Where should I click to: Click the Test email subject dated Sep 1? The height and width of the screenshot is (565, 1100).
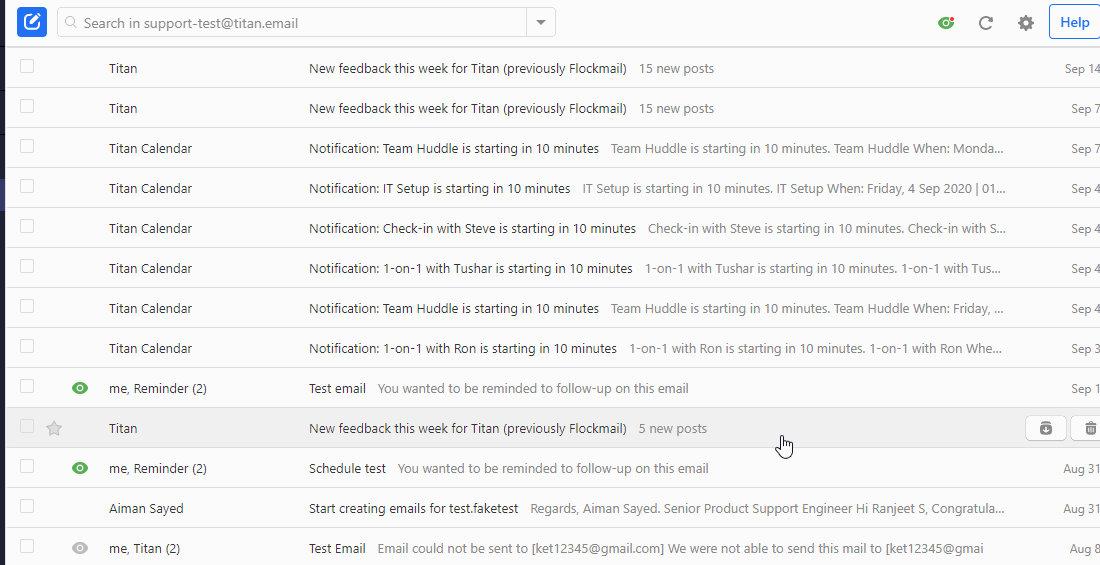[x=337, y=388]
